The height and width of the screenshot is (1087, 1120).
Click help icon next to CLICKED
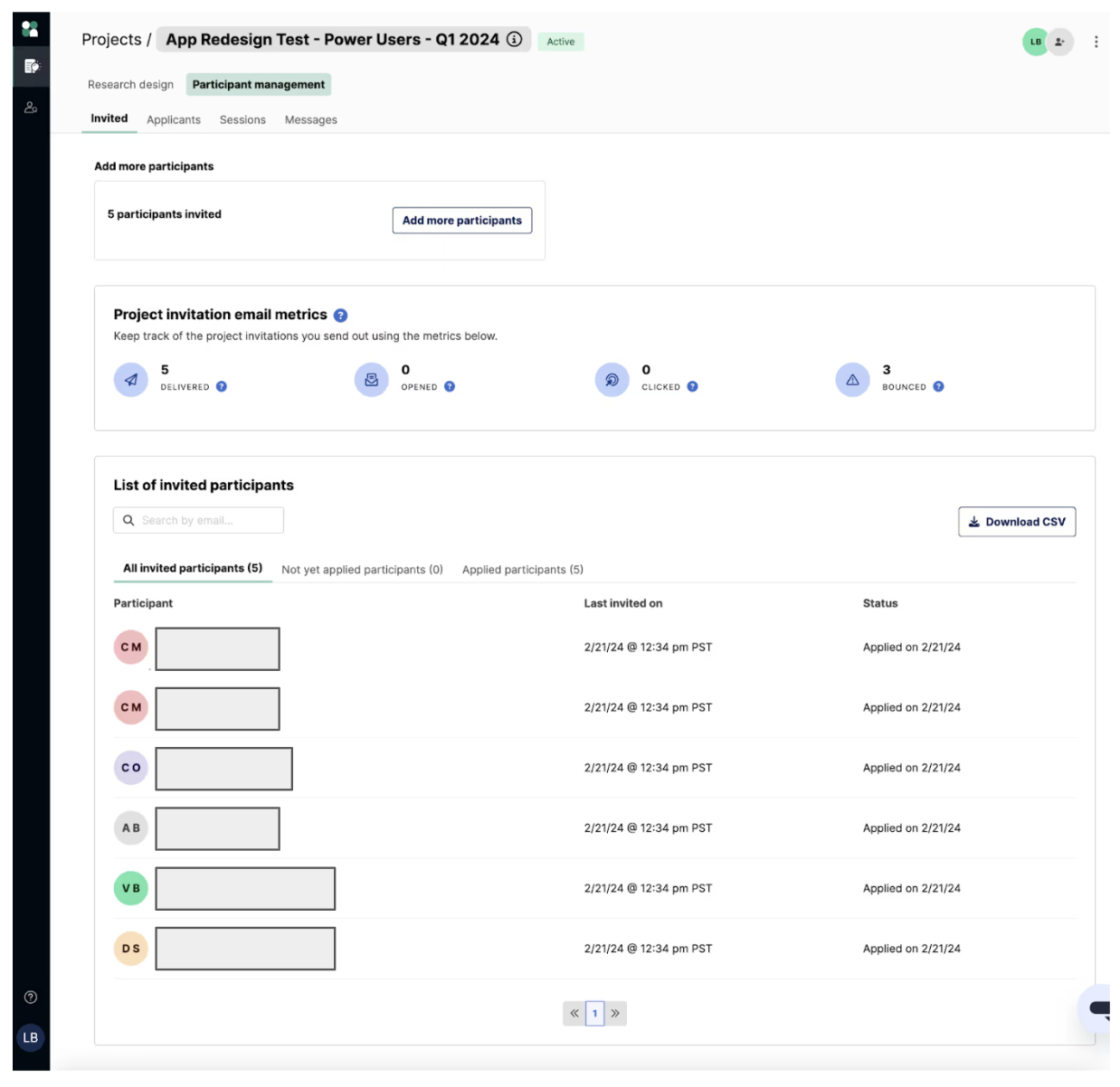tap(692, 387)
